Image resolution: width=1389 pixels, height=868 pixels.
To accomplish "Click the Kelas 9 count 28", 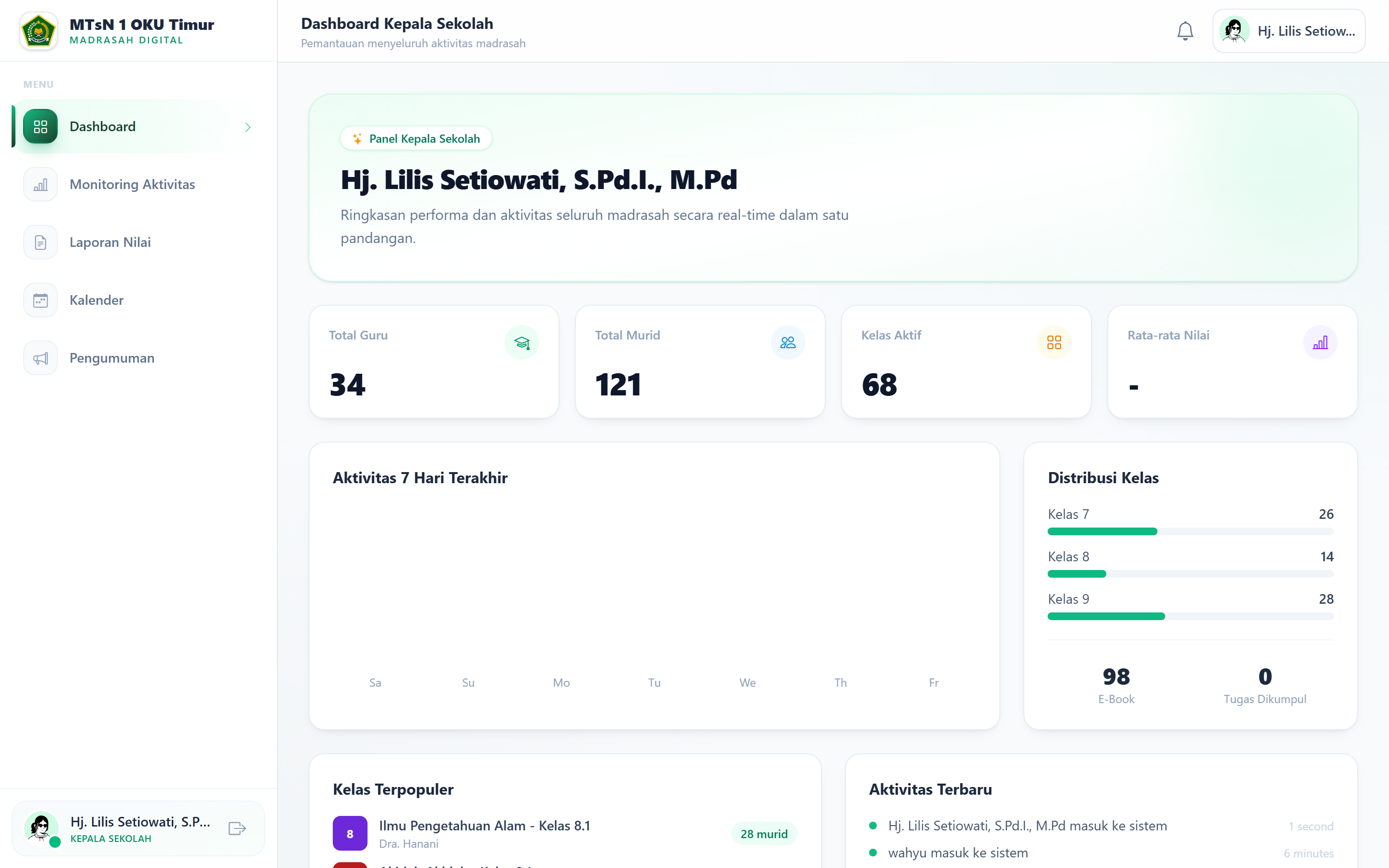I will [x=1326, y=599].
